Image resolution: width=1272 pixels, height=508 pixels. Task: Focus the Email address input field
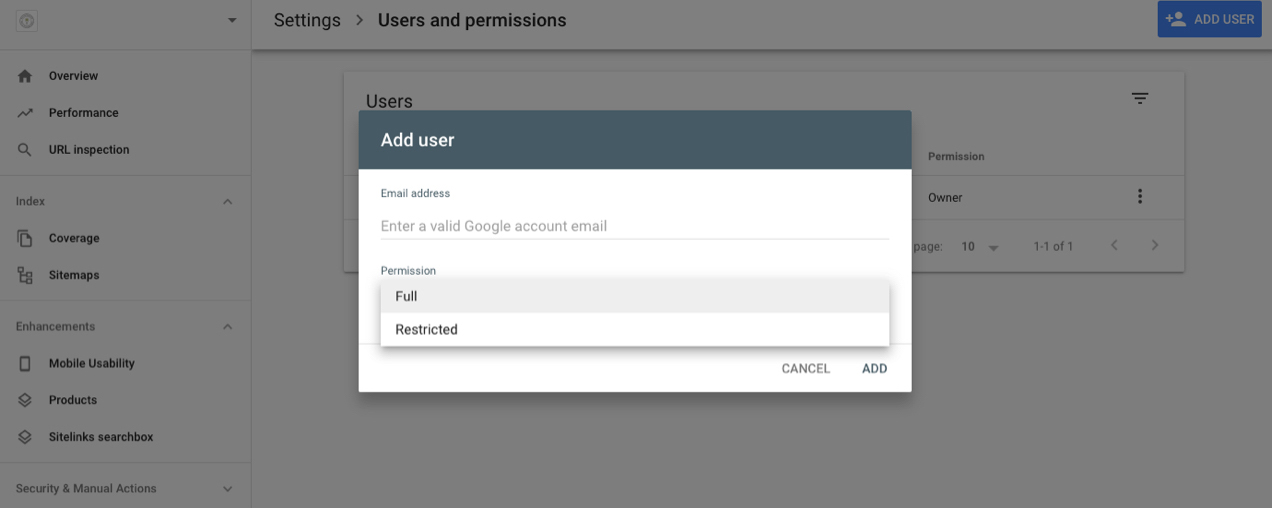pyautogui.click(x=634, y=226)
